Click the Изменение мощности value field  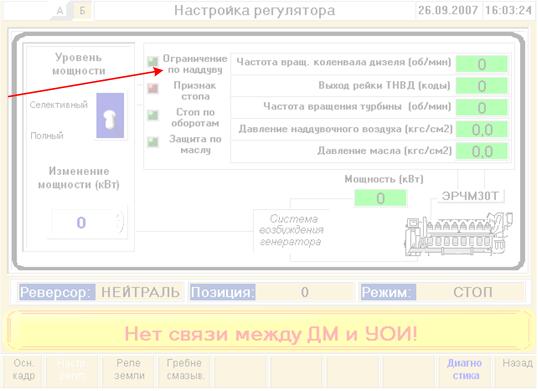coord(81,223)
